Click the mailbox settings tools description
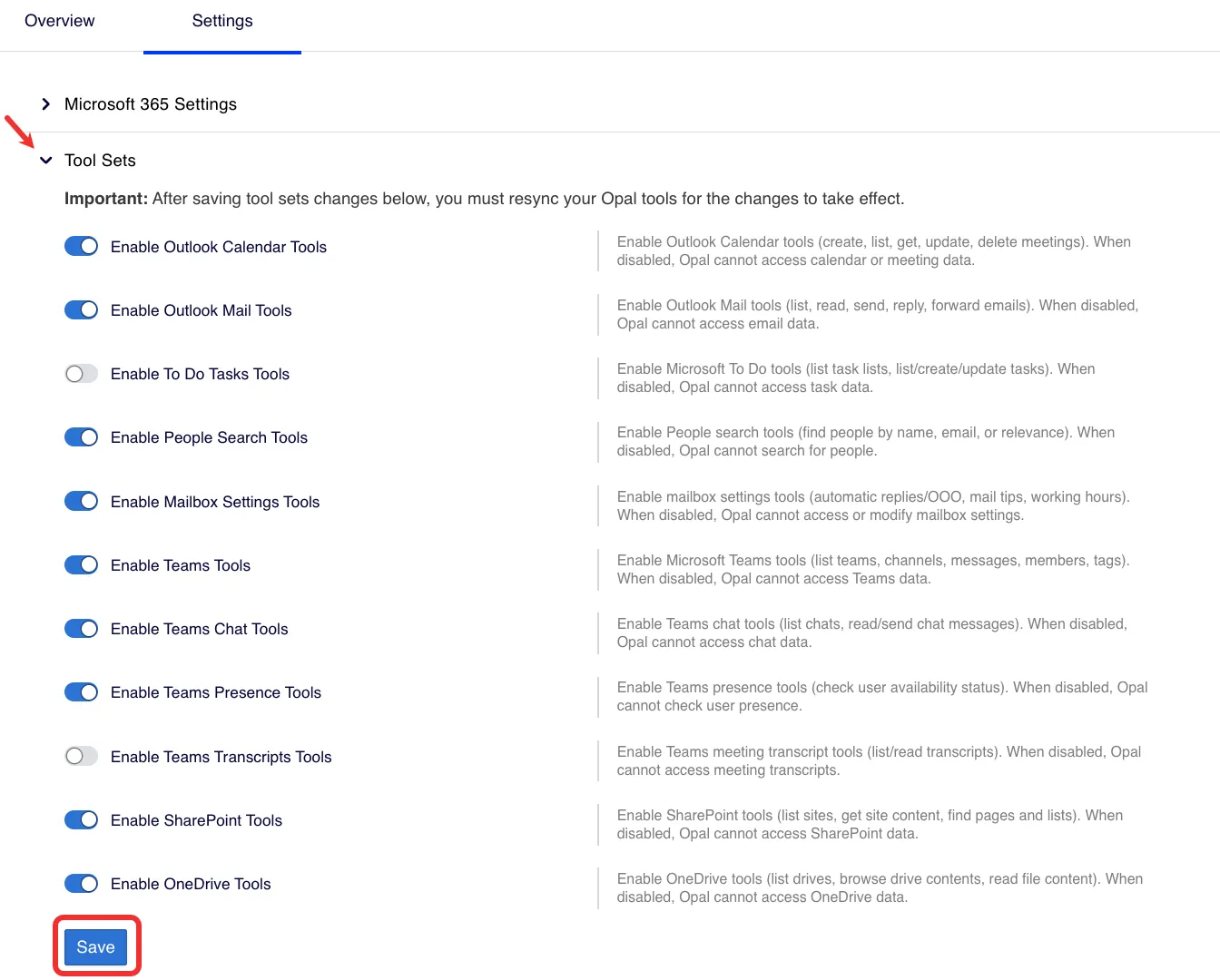Viewport: 1220px width, 980px height. [x=873, y=506]
